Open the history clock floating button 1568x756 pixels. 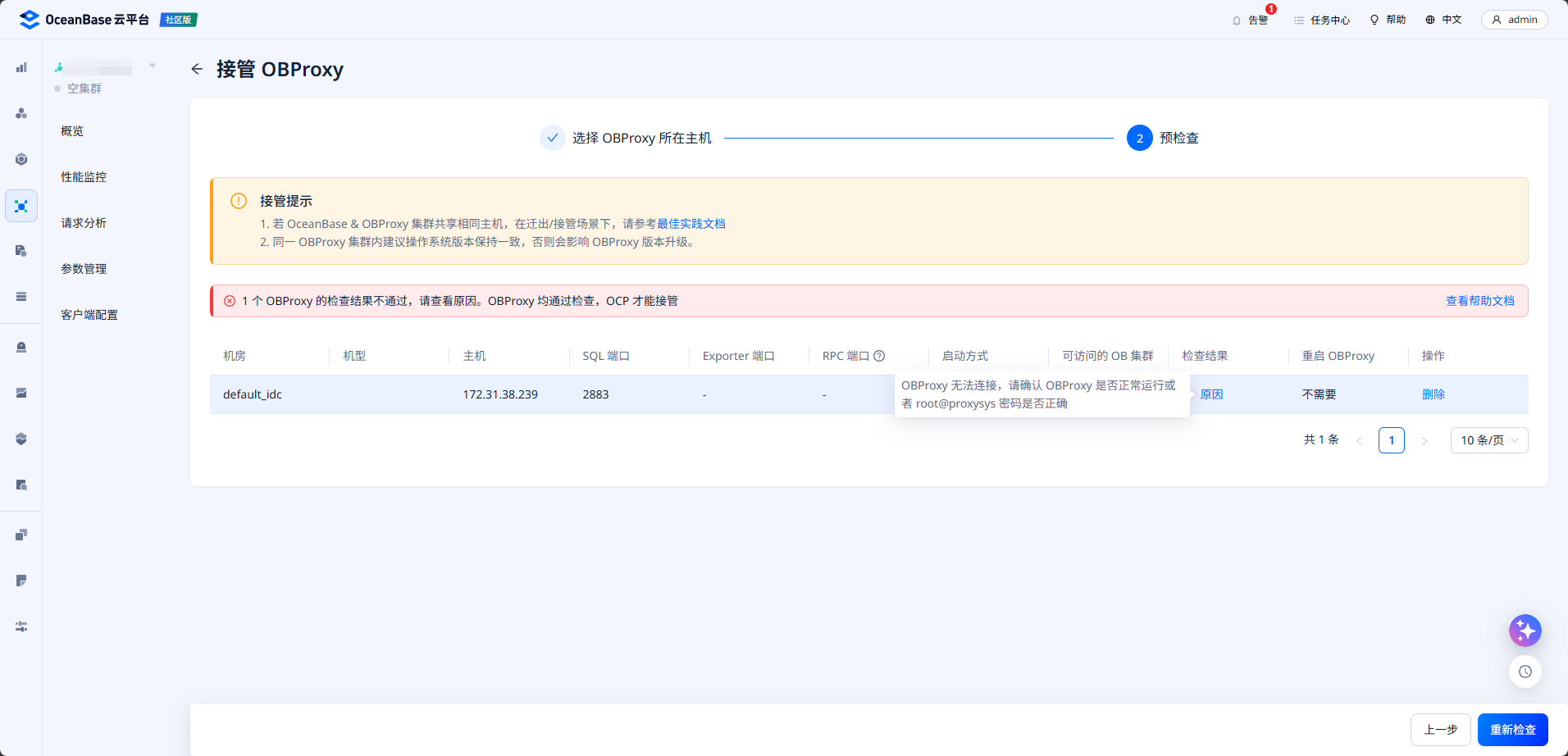tap(1525, 672)
